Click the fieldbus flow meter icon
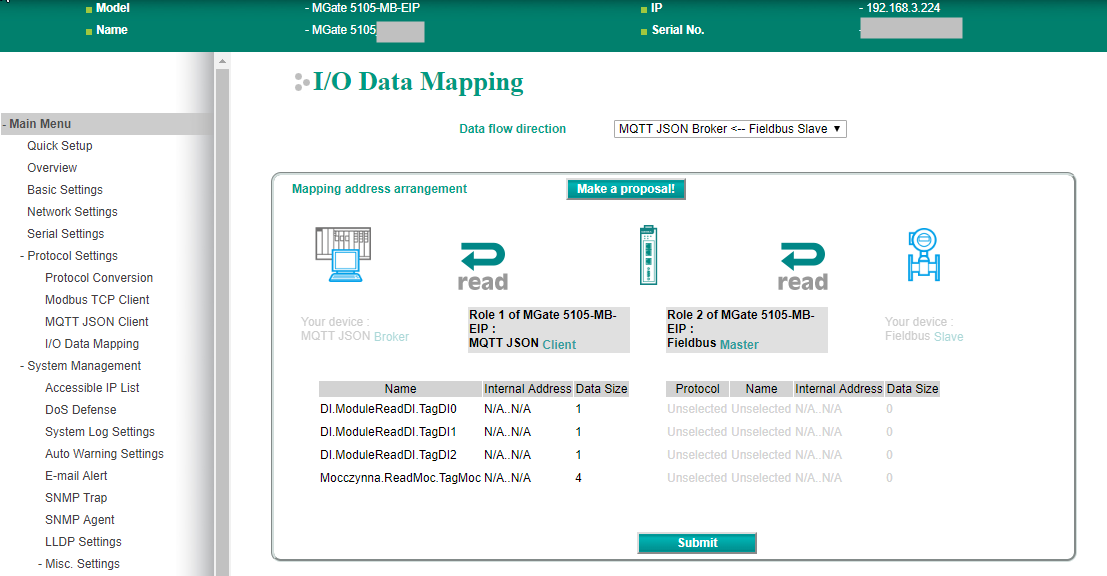 [921, 257]
